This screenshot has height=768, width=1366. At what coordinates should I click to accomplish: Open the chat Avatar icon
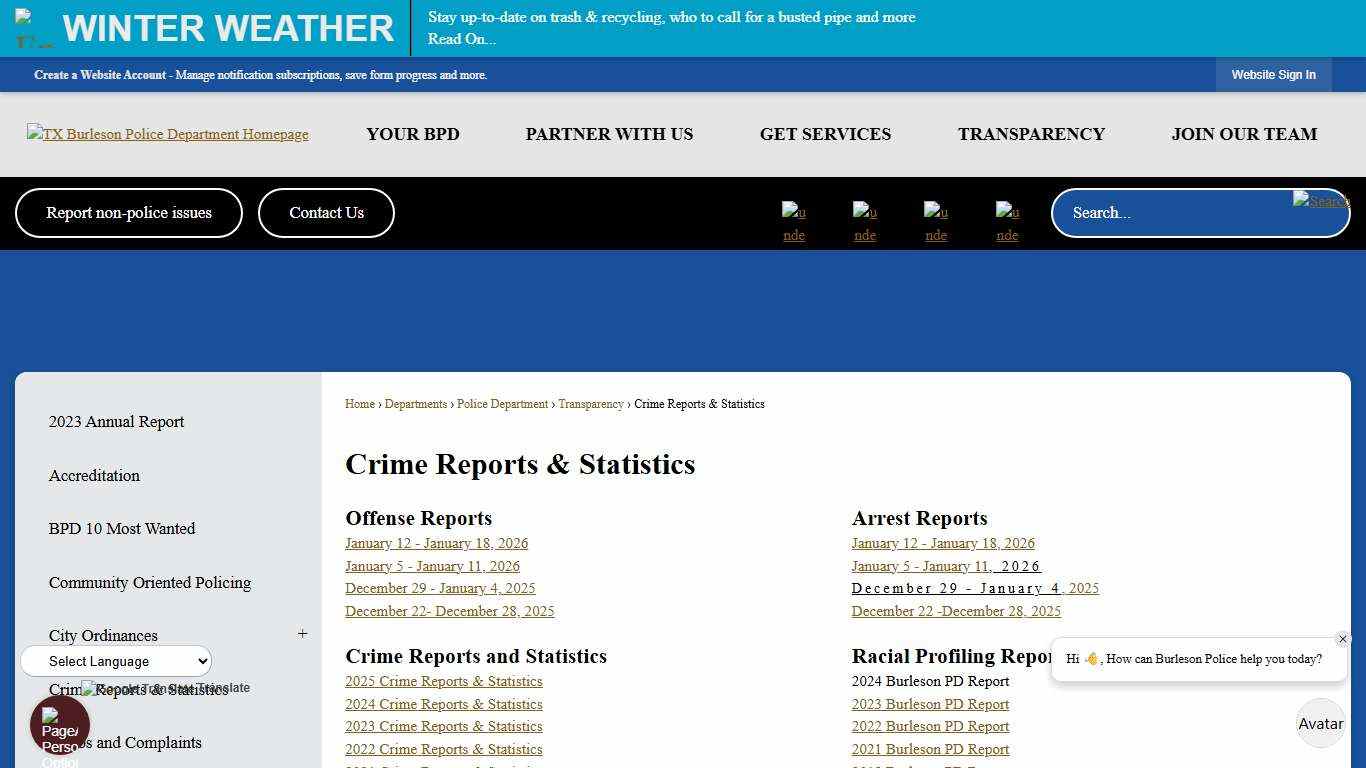[x=1320, y=723]
